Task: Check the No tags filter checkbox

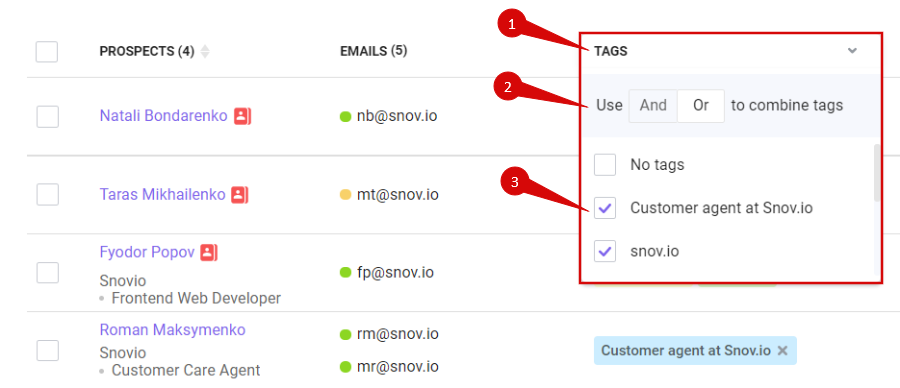Action: (x=605, y=165)
